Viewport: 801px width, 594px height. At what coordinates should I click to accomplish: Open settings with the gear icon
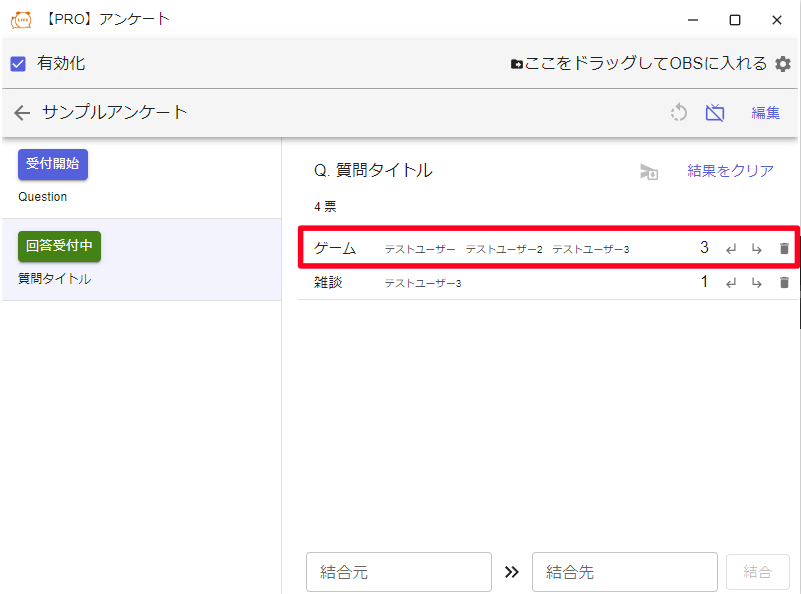coord(783,64)
